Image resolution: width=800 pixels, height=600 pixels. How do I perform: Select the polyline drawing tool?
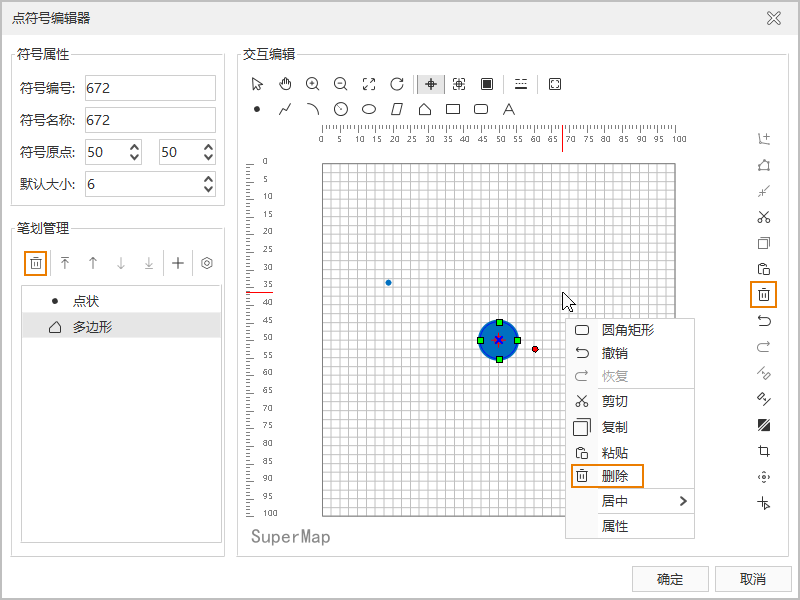pos(285,109)
